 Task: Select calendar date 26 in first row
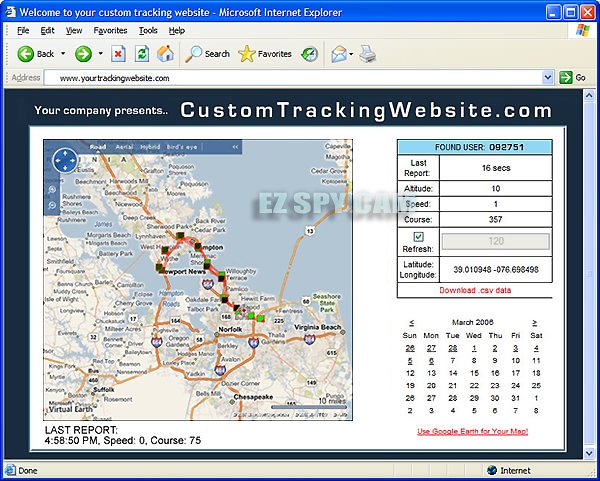click(410, 348)
